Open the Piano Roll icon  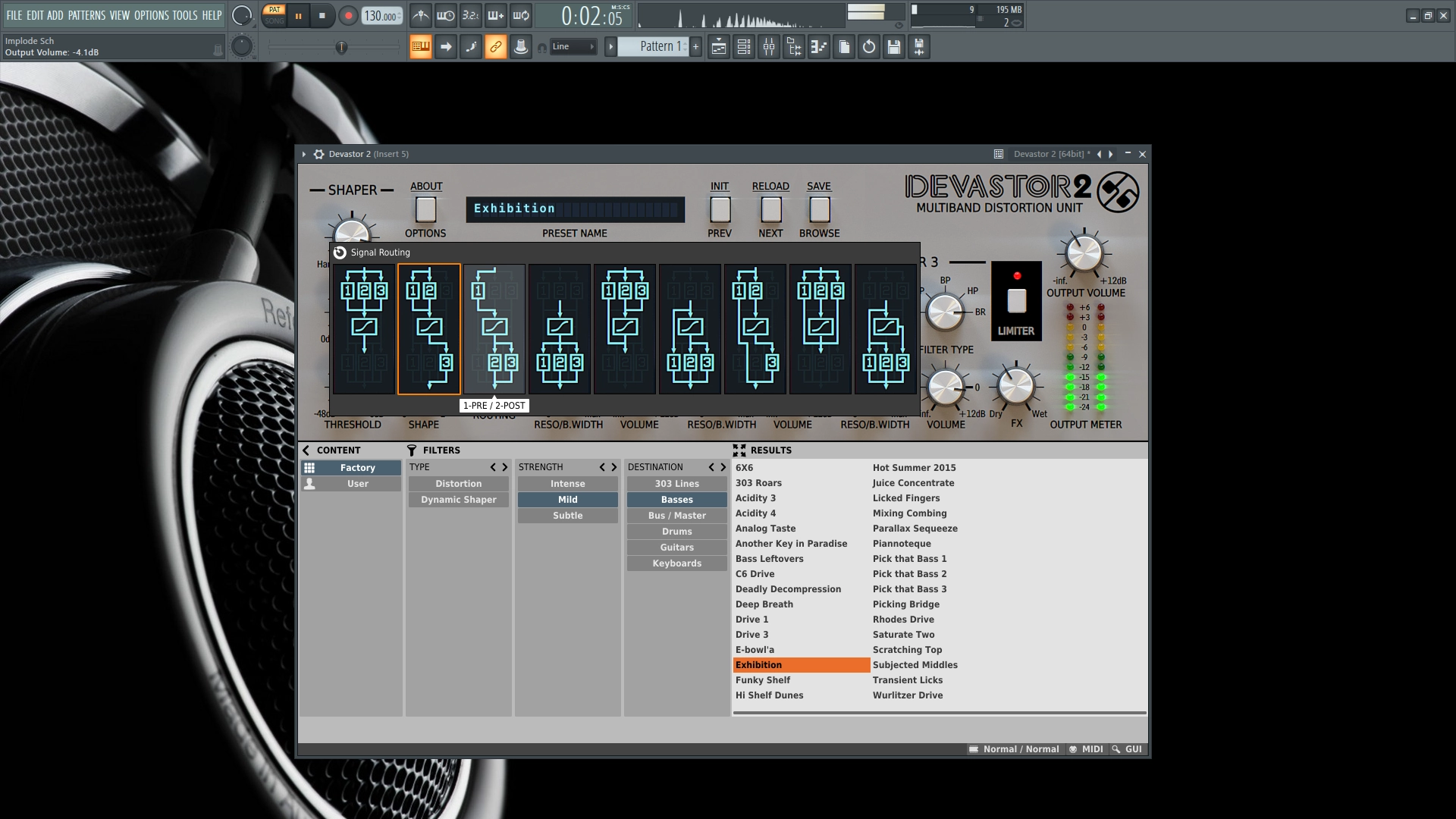[x=819, y=47]
